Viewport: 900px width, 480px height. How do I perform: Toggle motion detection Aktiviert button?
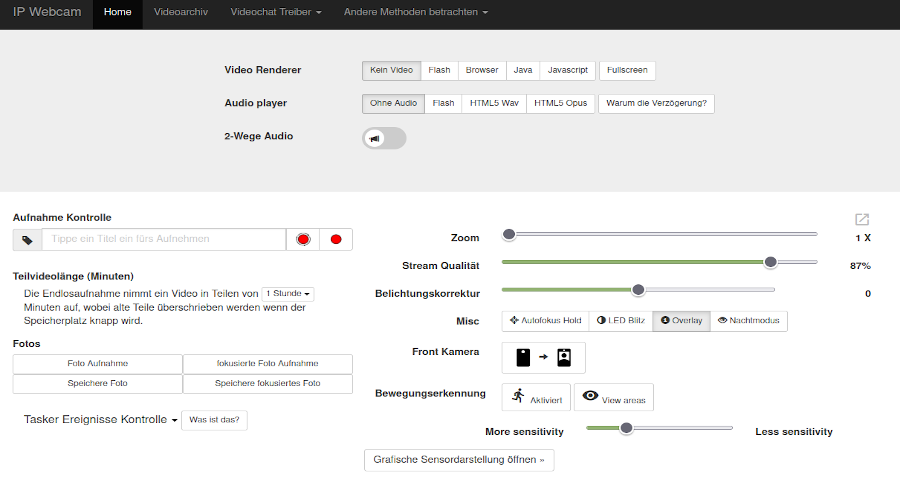pyautogui.click(x=536, y=397)
